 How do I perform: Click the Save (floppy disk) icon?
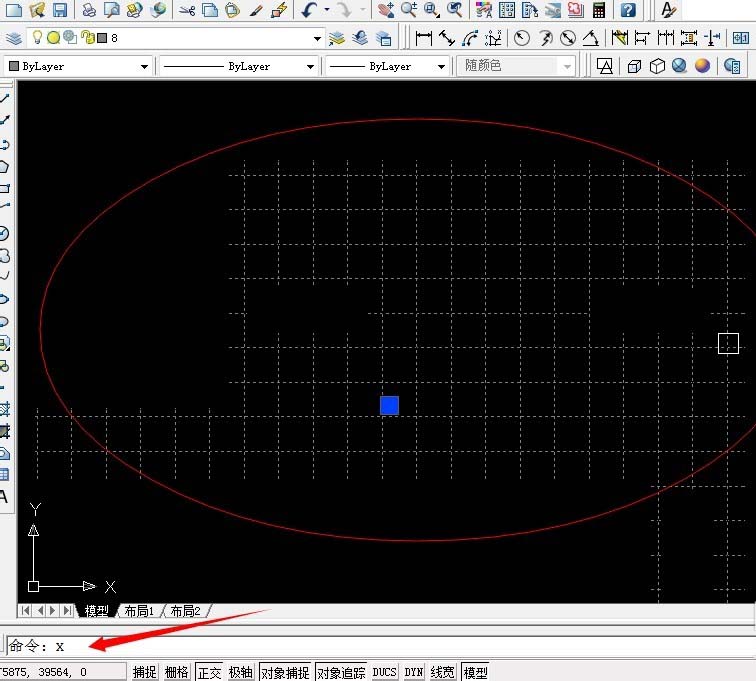[x=60, y=11]
